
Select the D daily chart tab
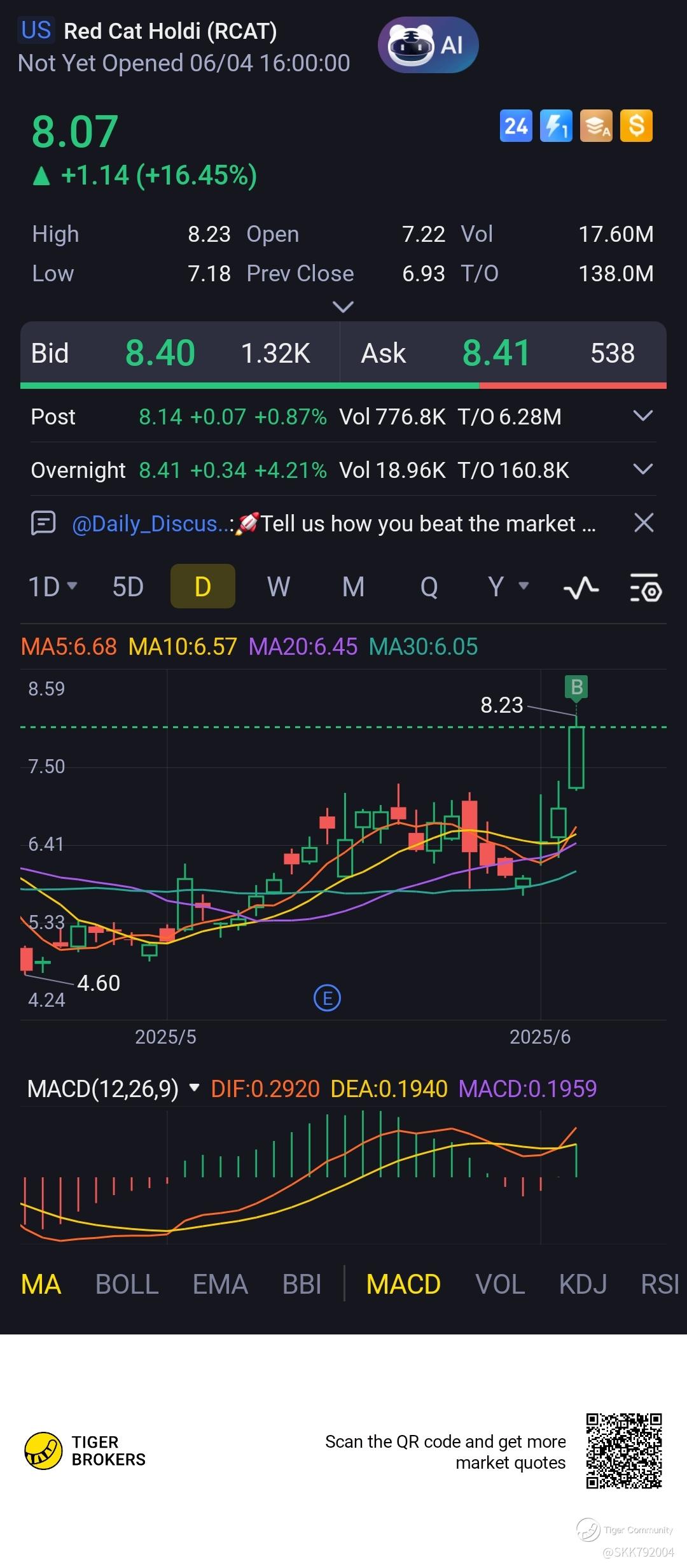(x=203, y=586)
